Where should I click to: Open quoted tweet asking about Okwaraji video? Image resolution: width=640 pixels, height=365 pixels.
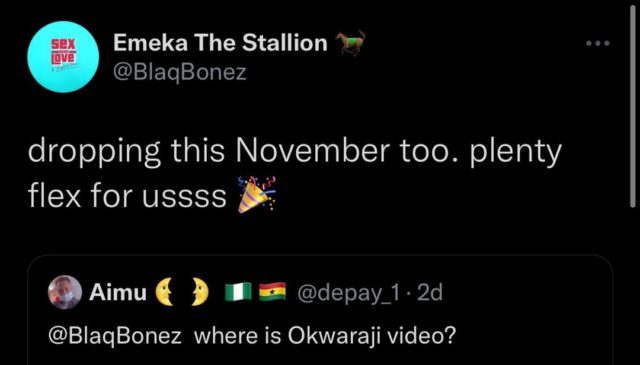320,310
